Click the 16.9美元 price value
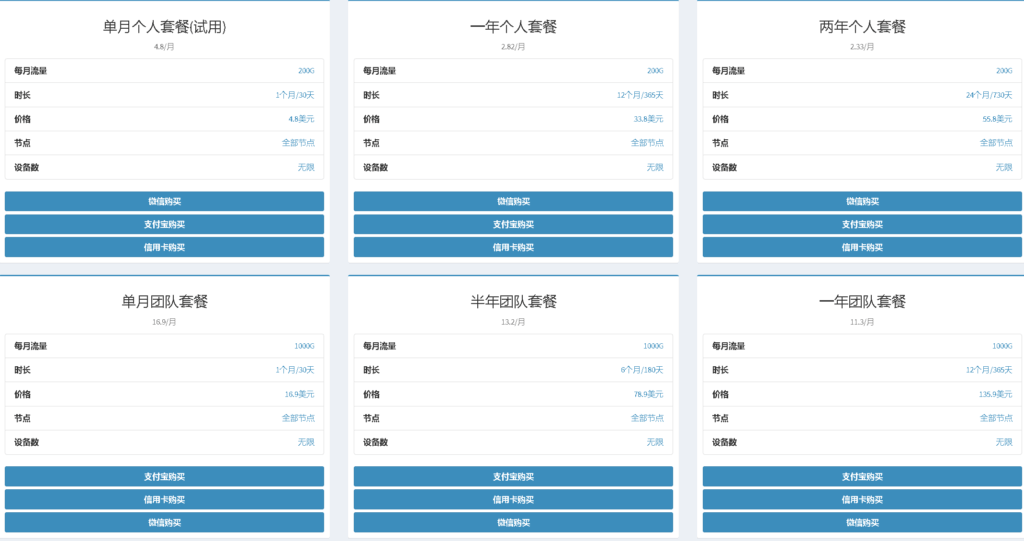 click(x=299, y=394)
